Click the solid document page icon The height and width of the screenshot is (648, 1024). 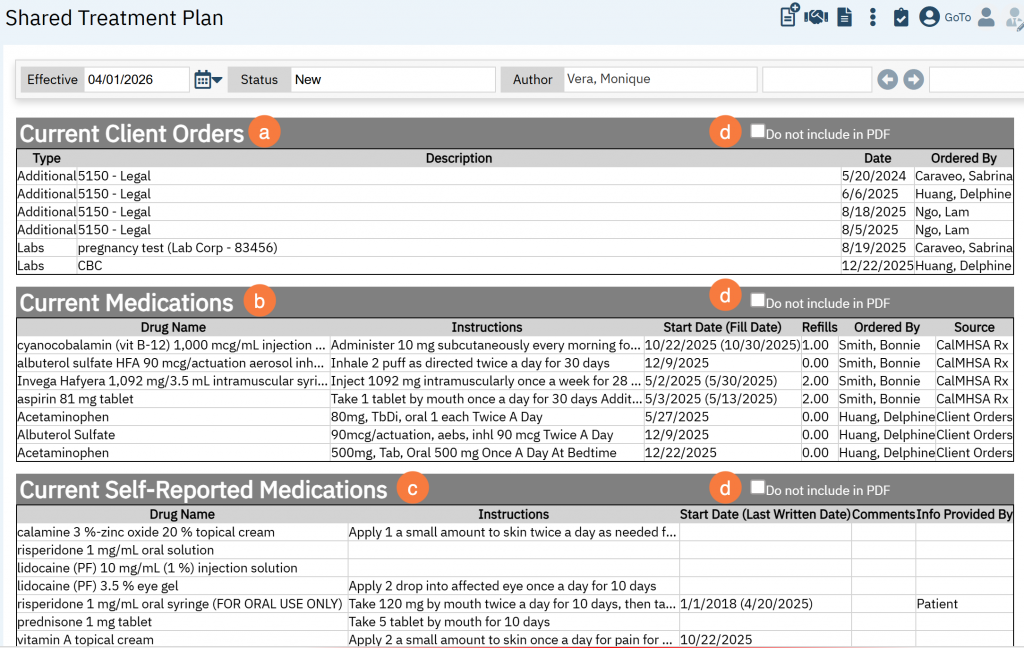point(844,17)
